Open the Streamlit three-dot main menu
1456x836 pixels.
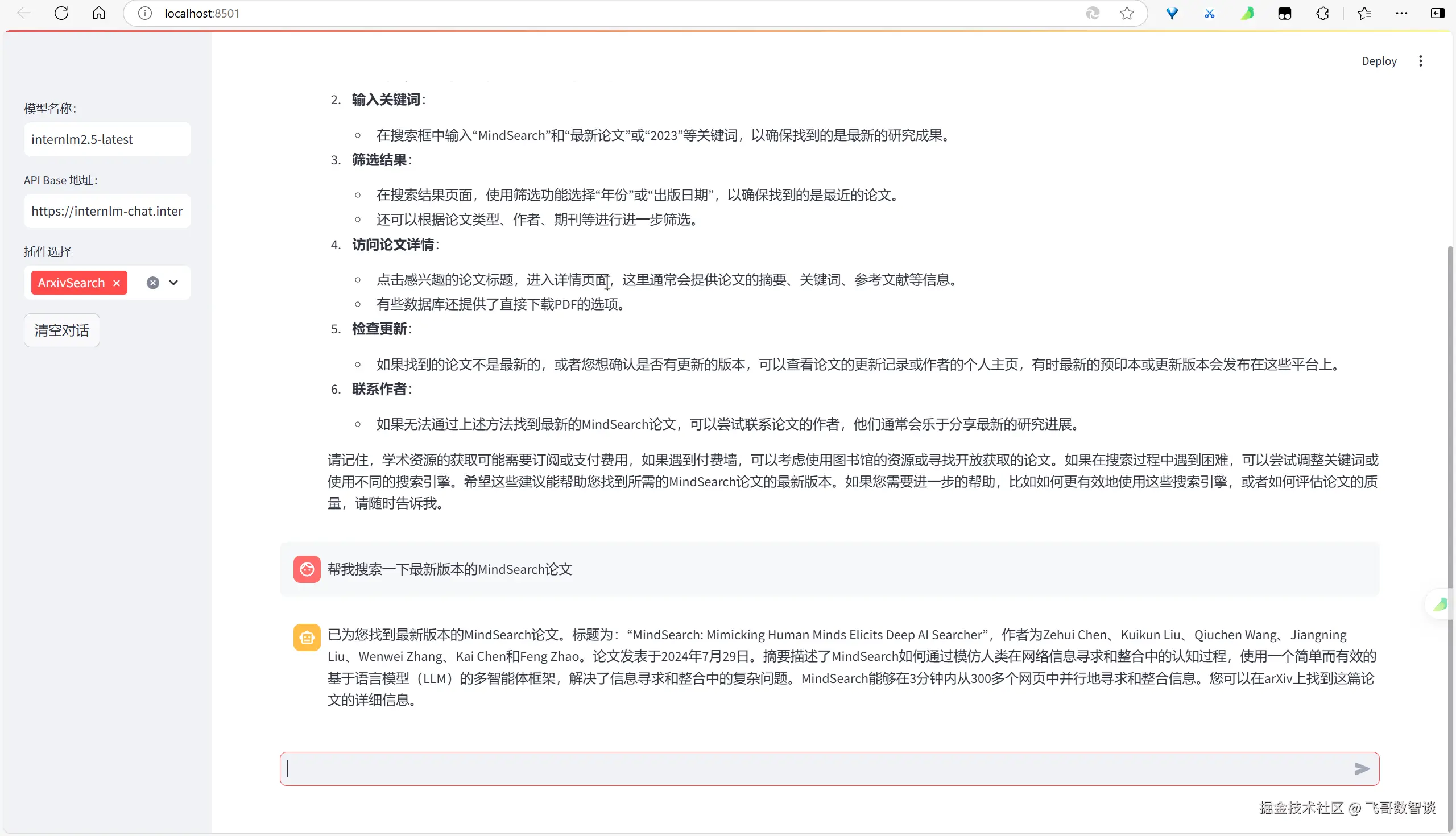(x=1420, y=61)
